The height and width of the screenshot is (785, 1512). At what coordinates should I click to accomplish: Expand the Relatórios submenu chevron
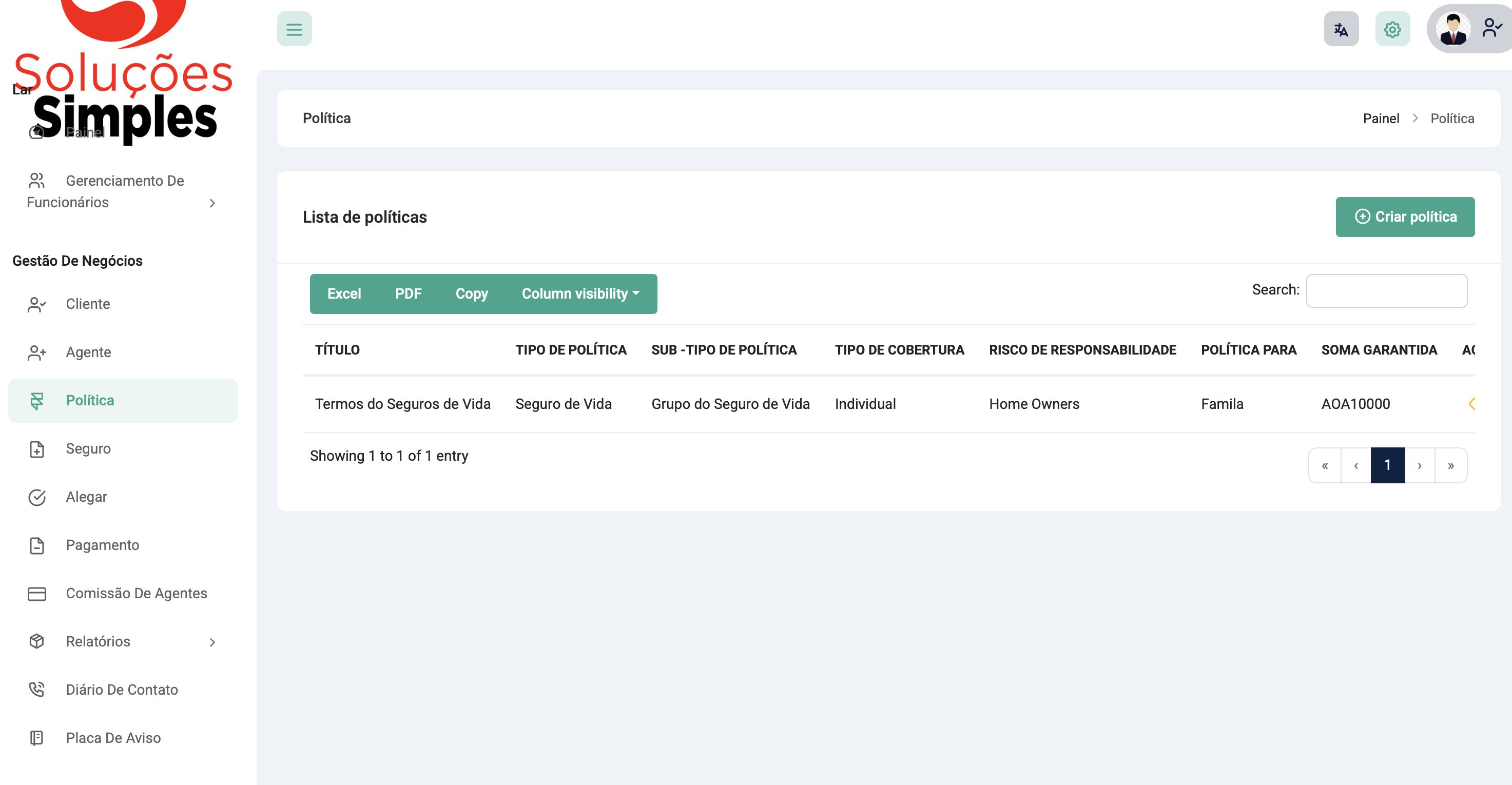click(212, 642)
